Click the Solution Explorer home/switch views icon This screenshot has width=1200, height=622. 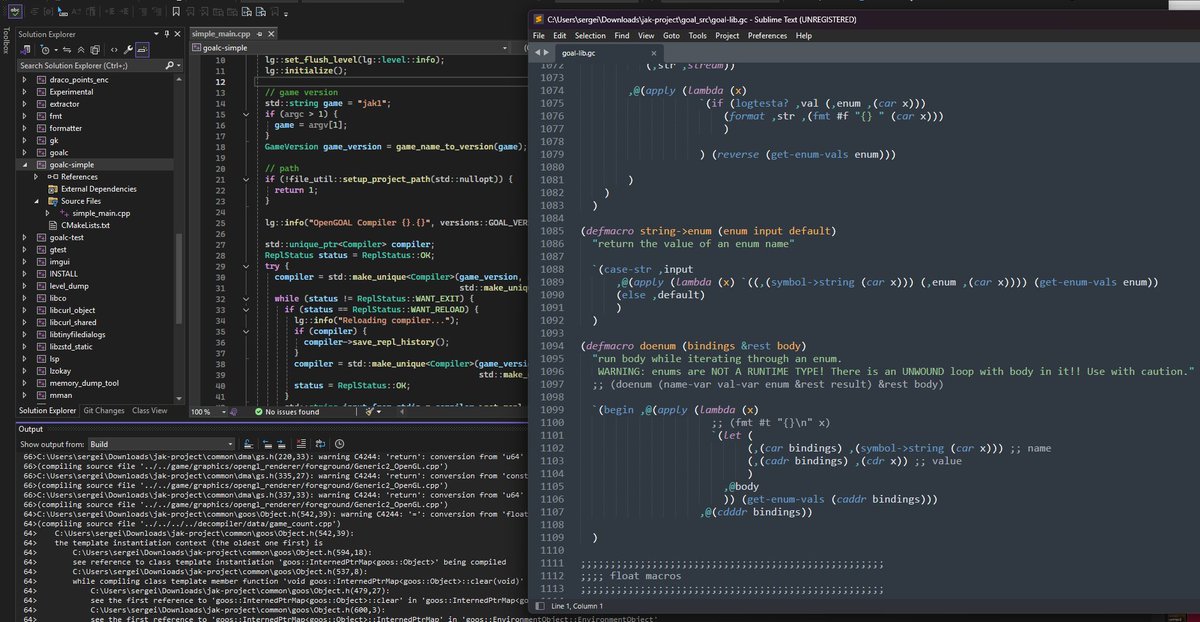coord(25,50)
